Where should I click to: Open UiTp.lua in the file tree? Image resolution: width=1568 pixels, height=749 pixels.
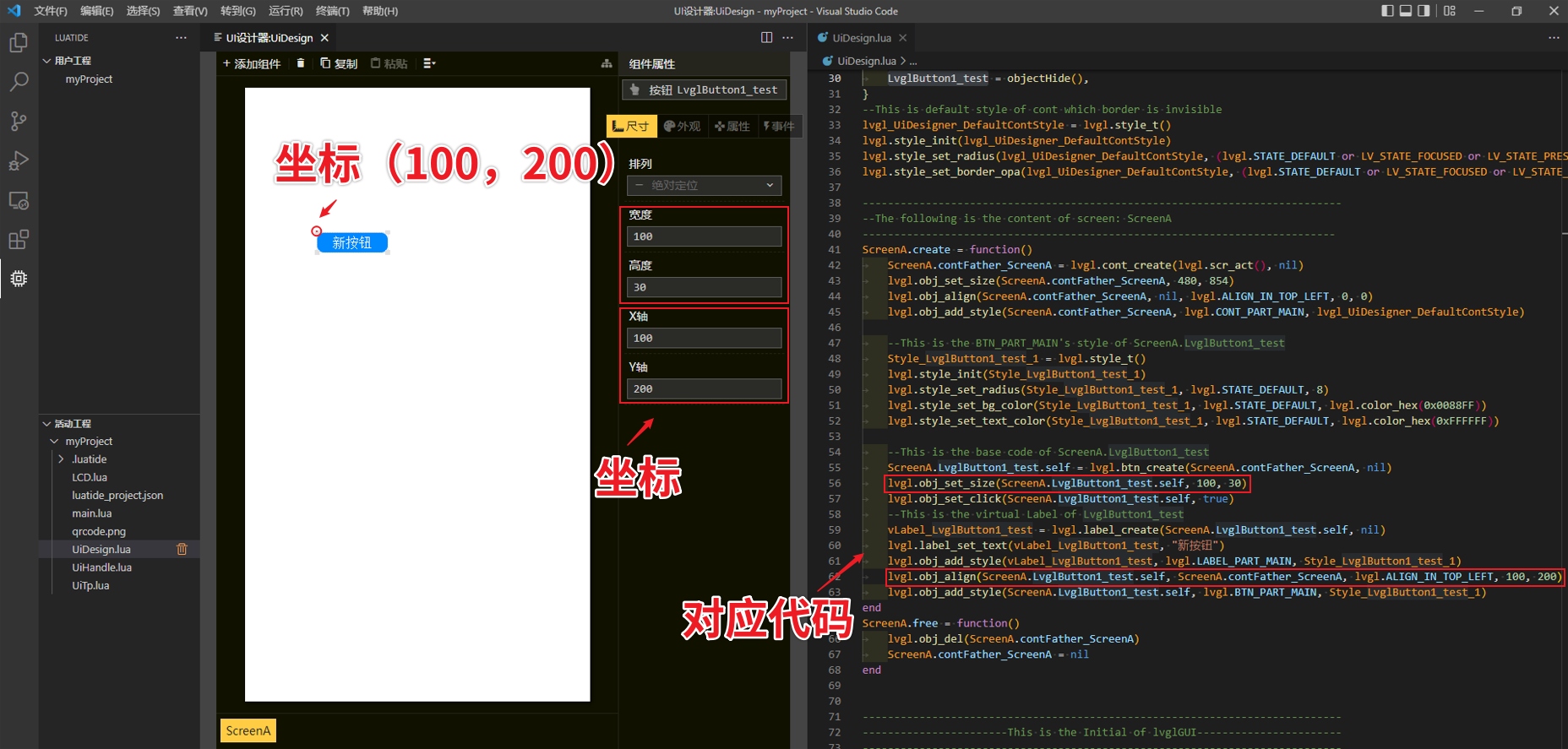90,585
